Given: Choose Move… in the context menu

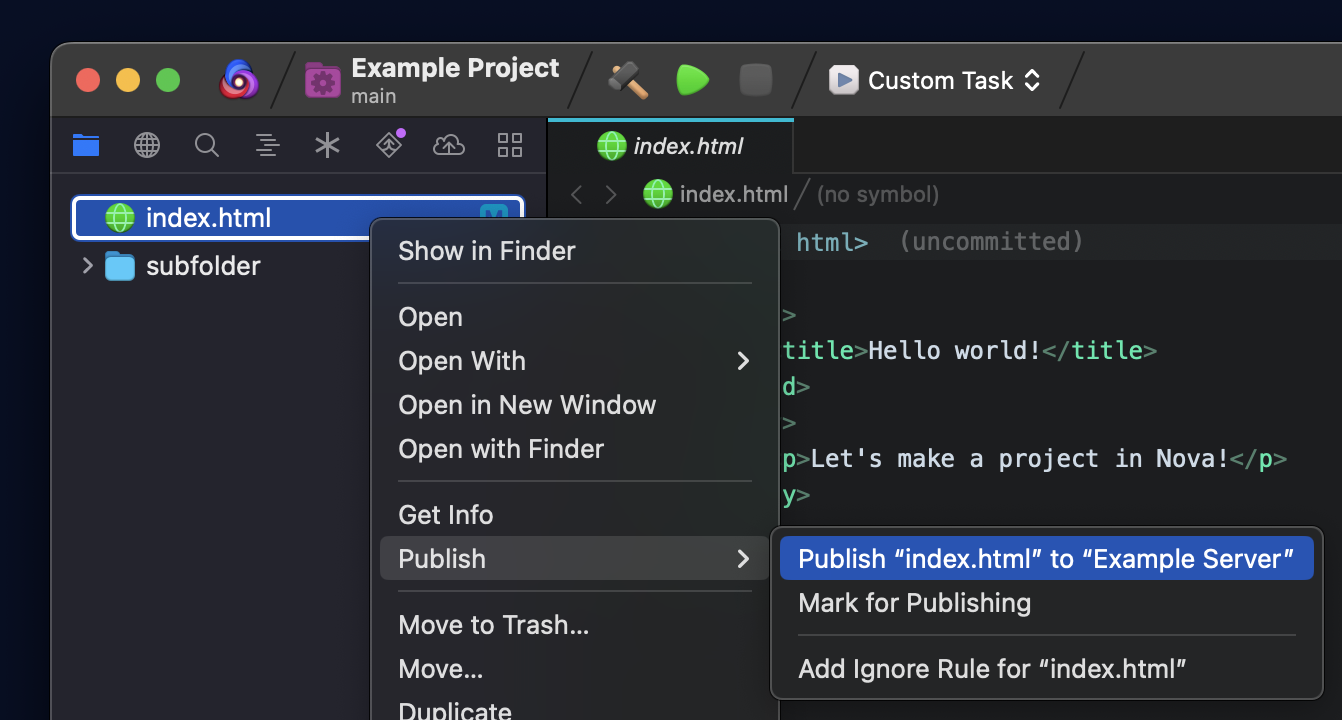Looking at the screenshot, I should 440,669.
